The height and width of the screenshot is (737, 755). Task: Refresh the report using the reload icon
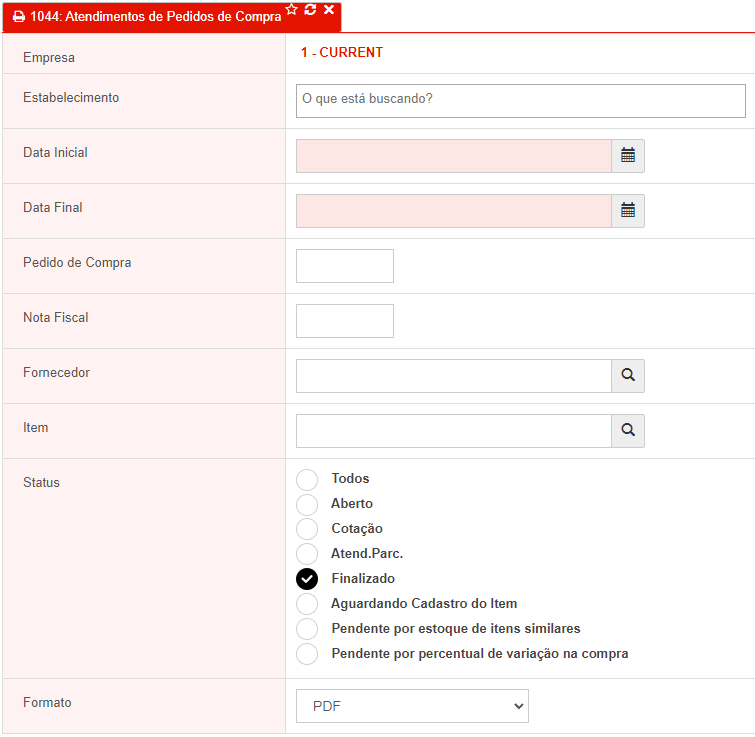(311, 10)
